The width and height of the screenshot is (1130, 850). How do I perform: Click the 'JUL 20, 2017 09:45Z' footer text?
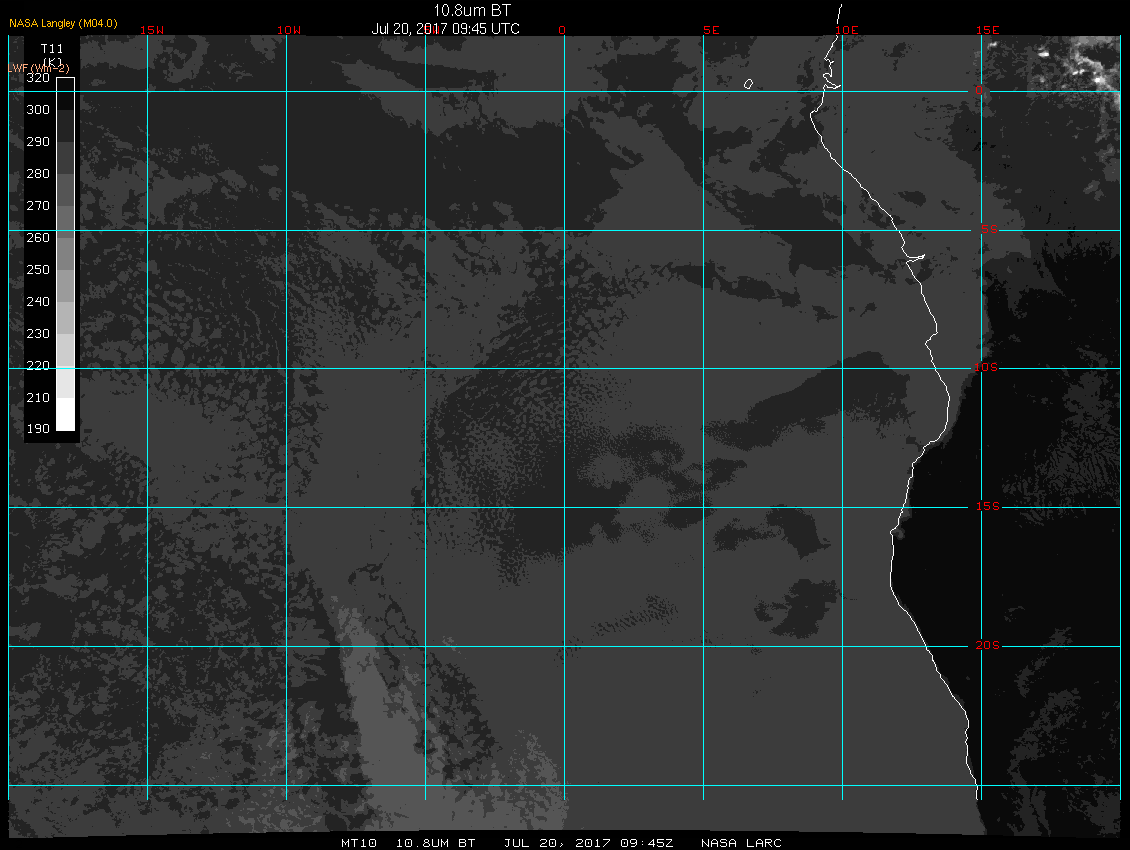(x=588, y=843)
